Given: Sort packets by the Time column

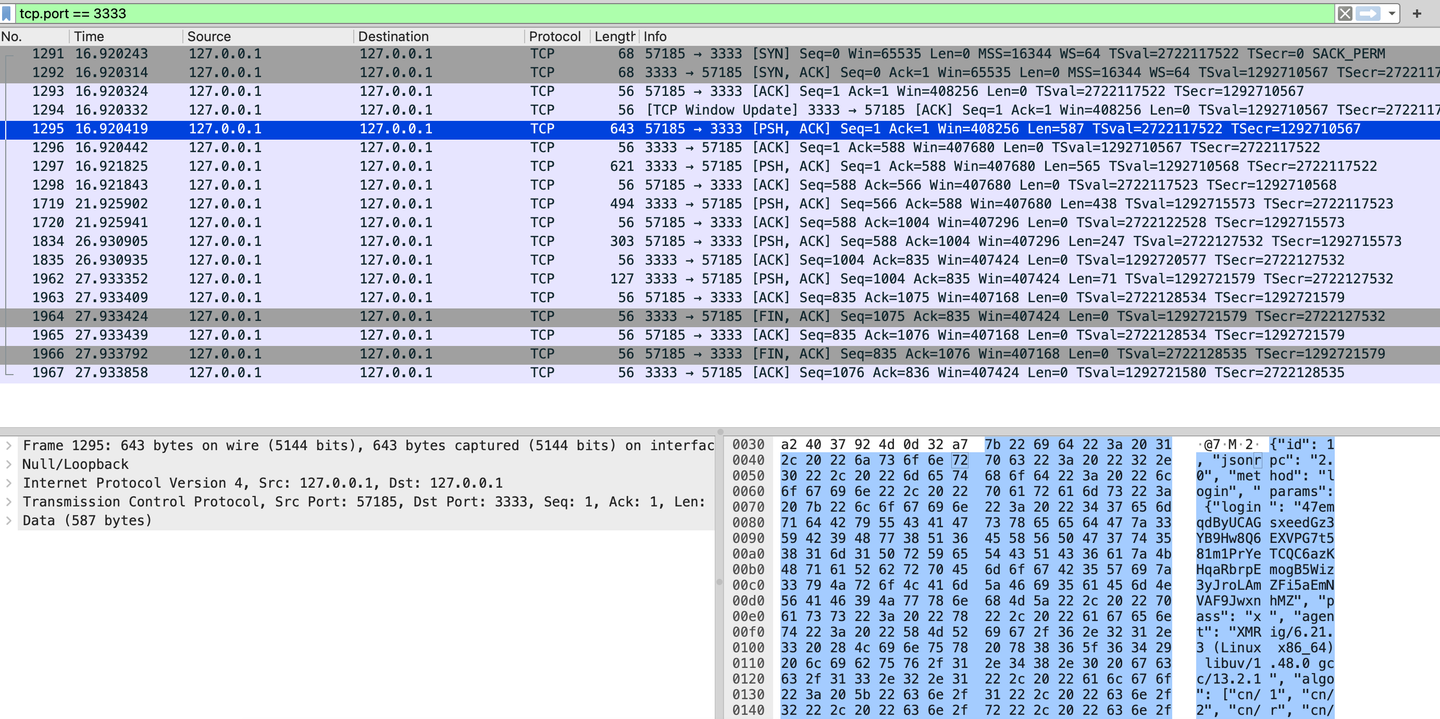Looking at the screenshot, I should point(89,36).
